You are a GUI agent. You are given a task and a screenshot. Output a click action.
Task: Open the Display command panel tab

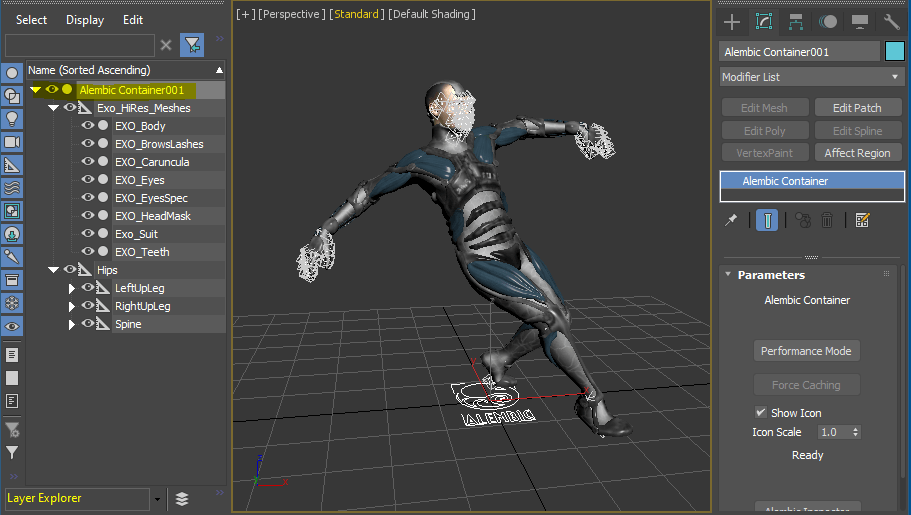point(860,22)
